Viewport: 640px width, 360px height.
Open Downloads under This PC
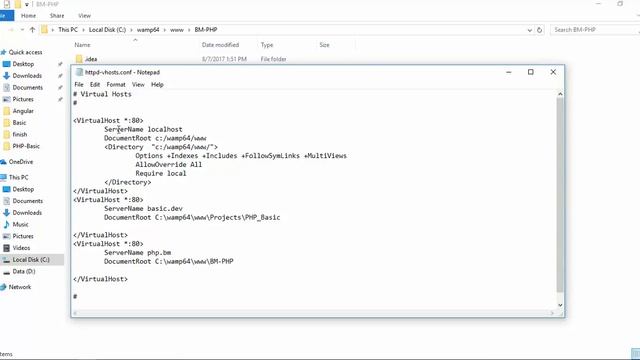click(27, 213)
